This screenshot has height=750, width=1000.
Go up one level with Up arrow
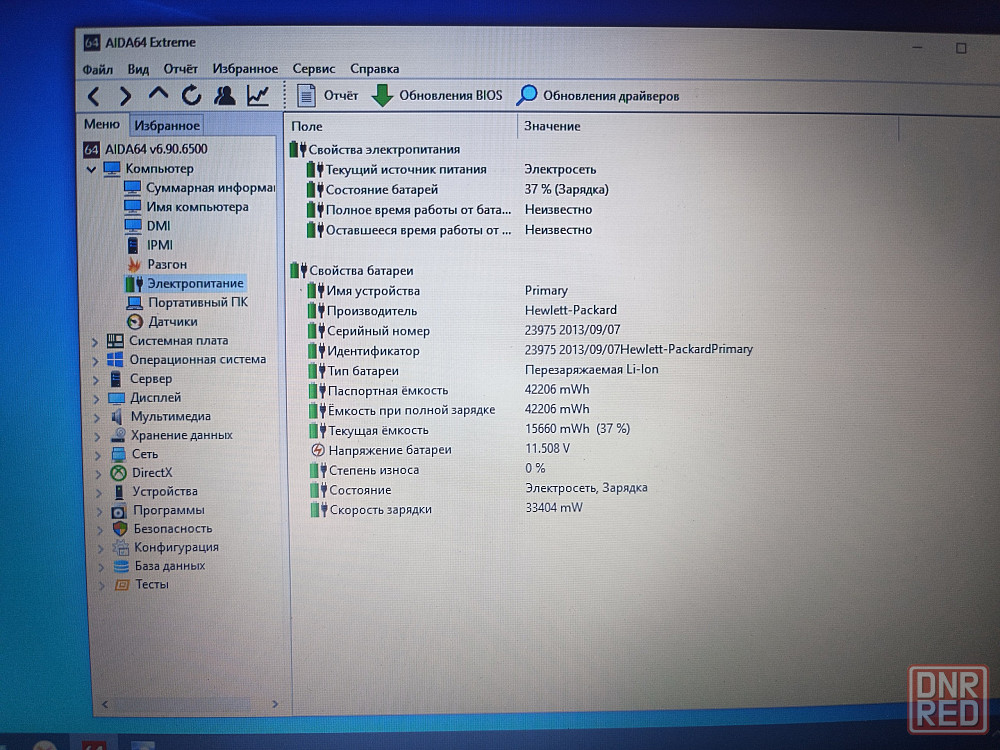tap(158, 95)
